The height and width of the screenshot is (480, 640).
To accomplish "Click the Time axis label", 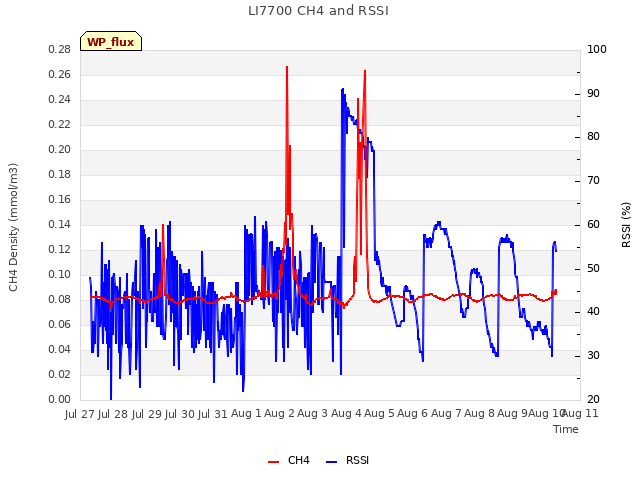I will click(x=566, y=429).
